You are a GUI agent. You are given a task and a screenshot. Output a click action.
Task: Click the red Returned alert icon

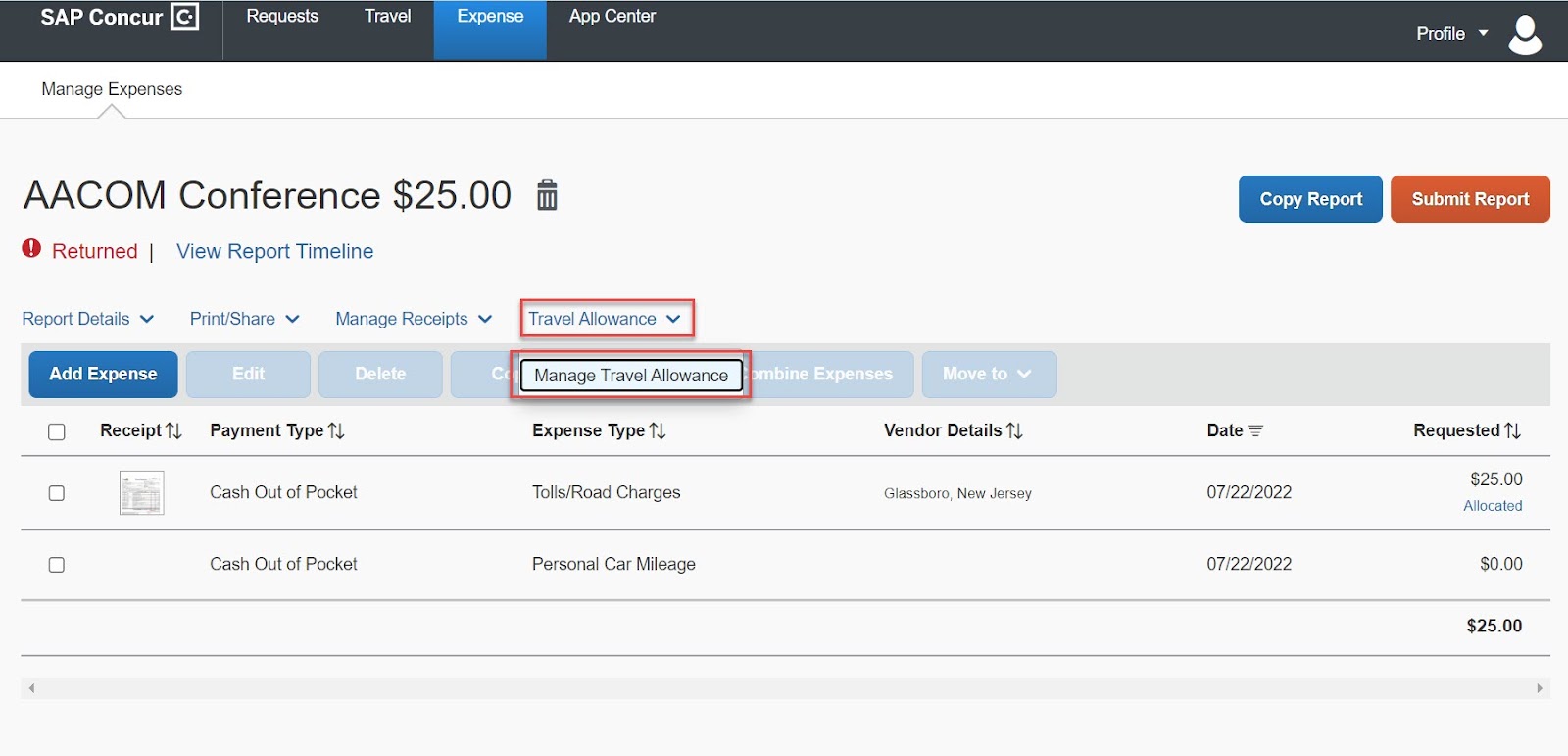31,248
